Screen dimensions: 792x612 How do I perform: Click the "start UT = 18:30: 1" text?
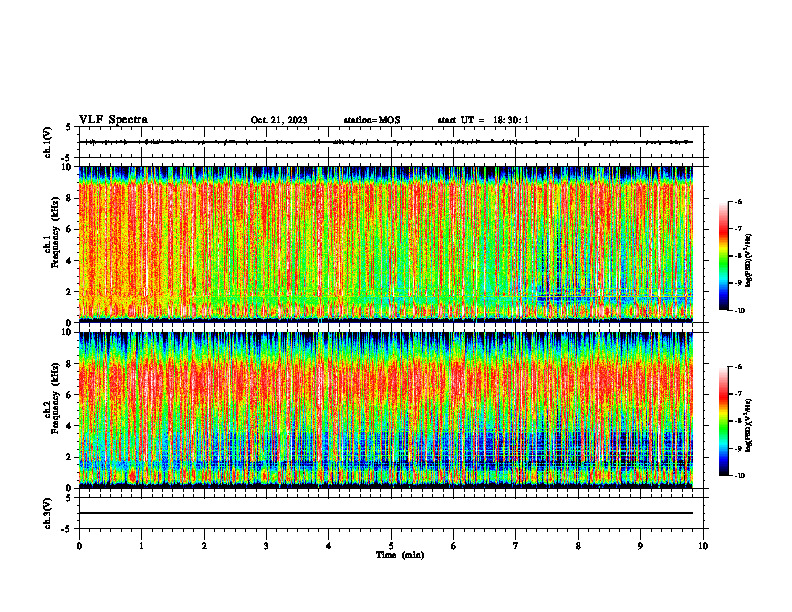click(483, 120)
